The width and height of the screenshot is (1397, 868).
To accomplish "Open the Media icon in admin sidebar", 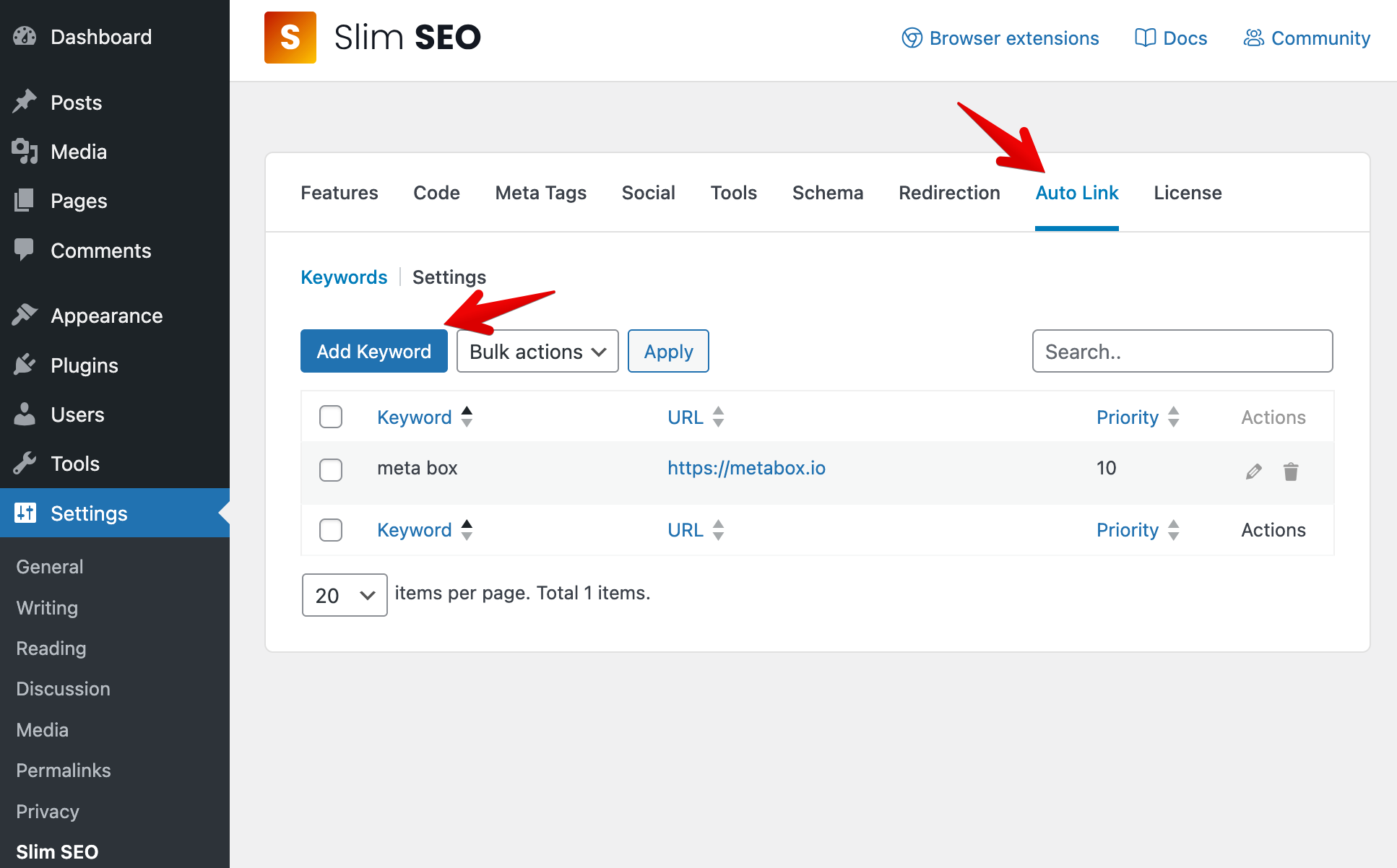I will 25,151.
